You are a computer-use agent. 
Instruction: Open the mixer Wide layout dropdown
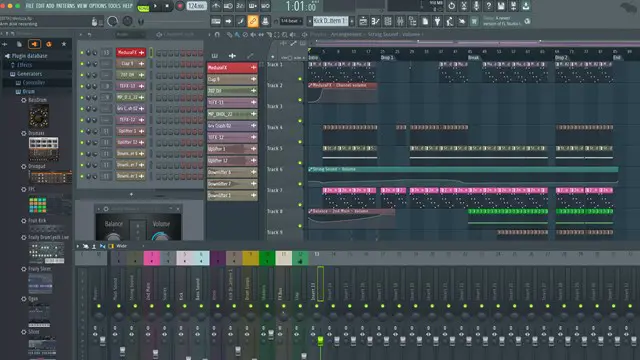(x=122, y=246)
